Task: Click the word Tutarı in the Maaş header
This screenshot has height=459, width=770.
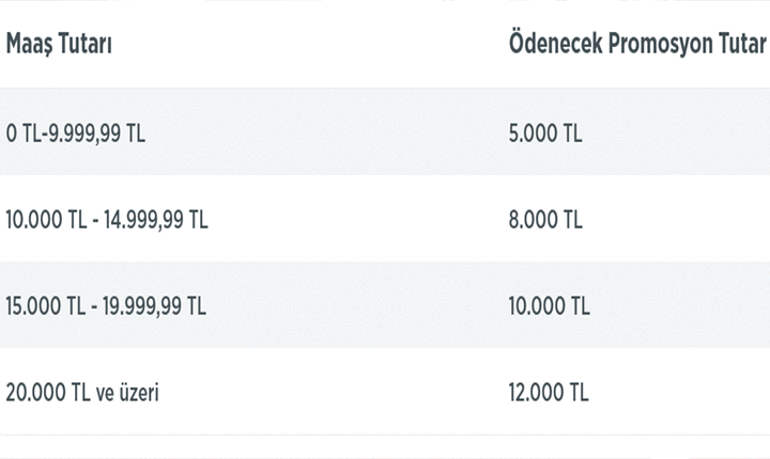Action: tap(84, 45)
